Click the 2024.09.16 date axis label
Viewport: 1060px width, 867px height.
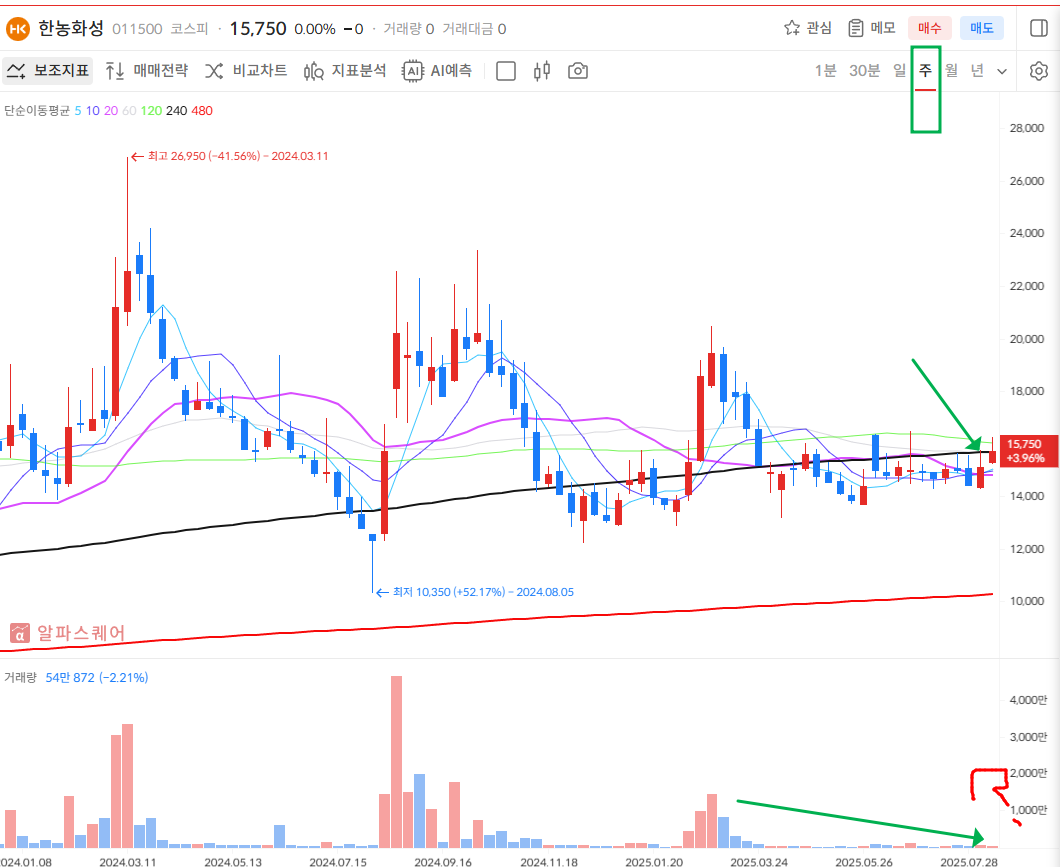tap(443, 862)
